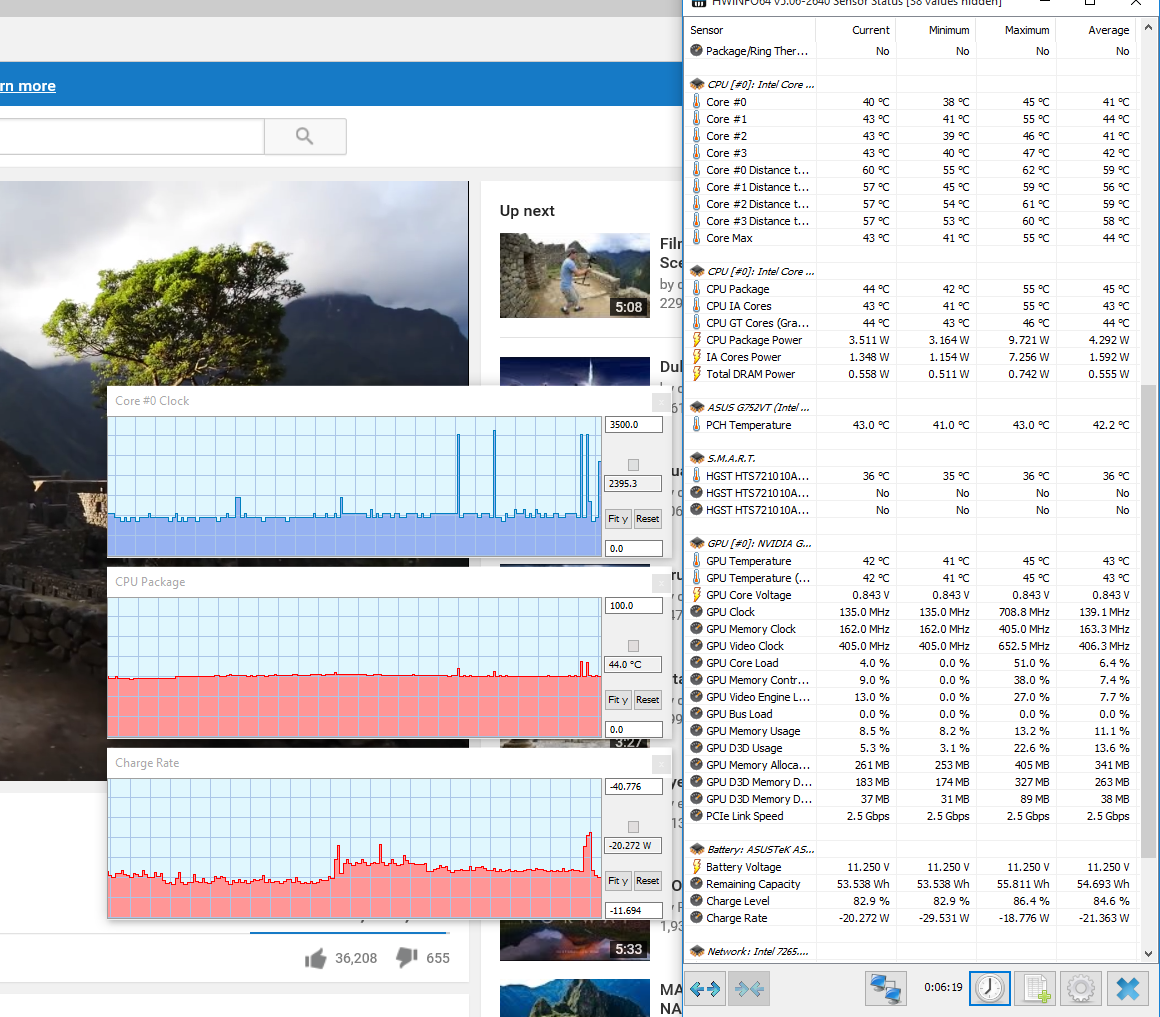The width and height of the screenshot is (1160, 1017).
Task: Select the 'Package/Ring Ther...' sensor row
Action: coord(910,52)
